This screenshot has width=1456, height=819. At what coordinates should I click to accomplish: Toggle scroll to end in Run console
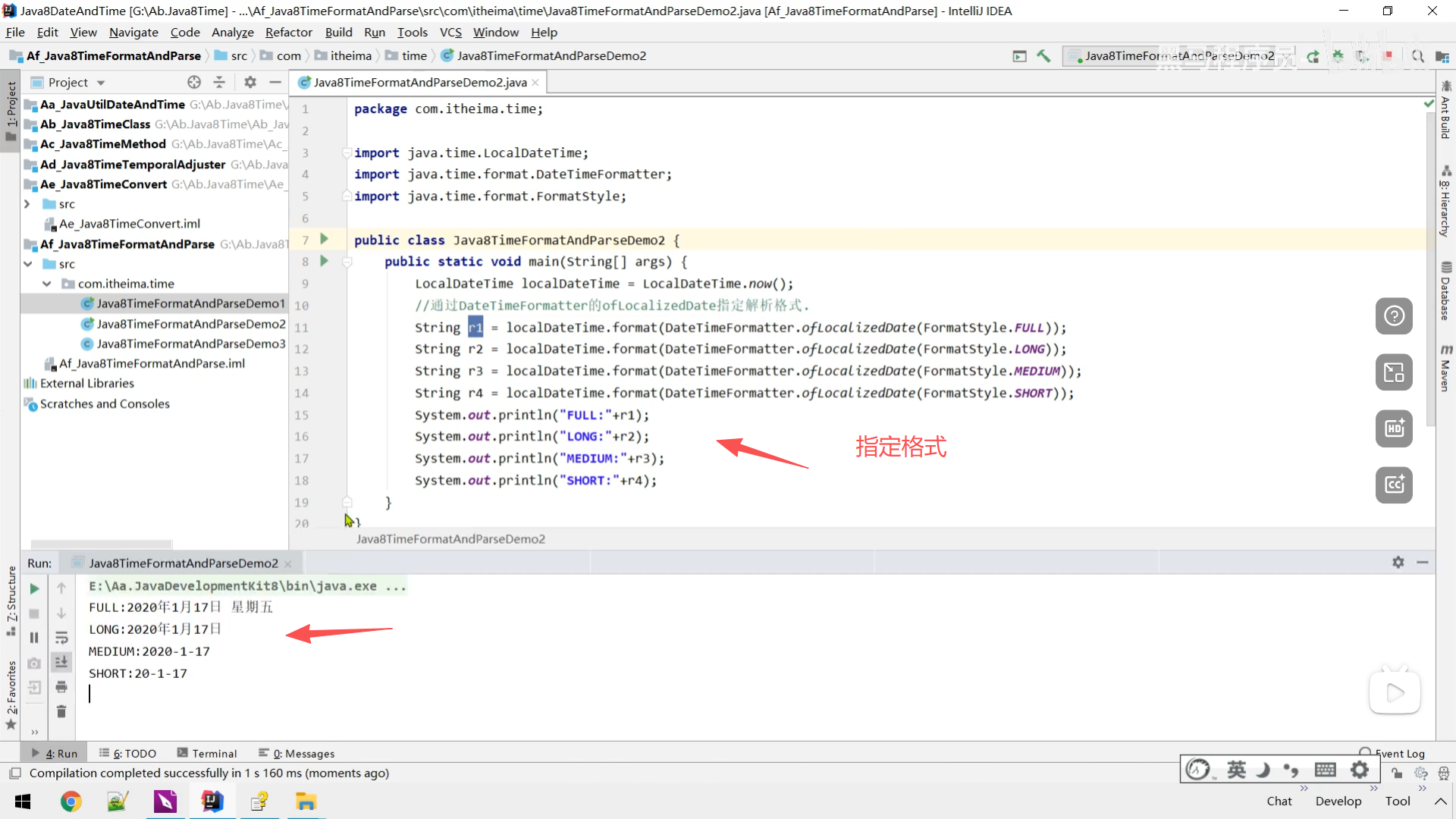(61, 662)
